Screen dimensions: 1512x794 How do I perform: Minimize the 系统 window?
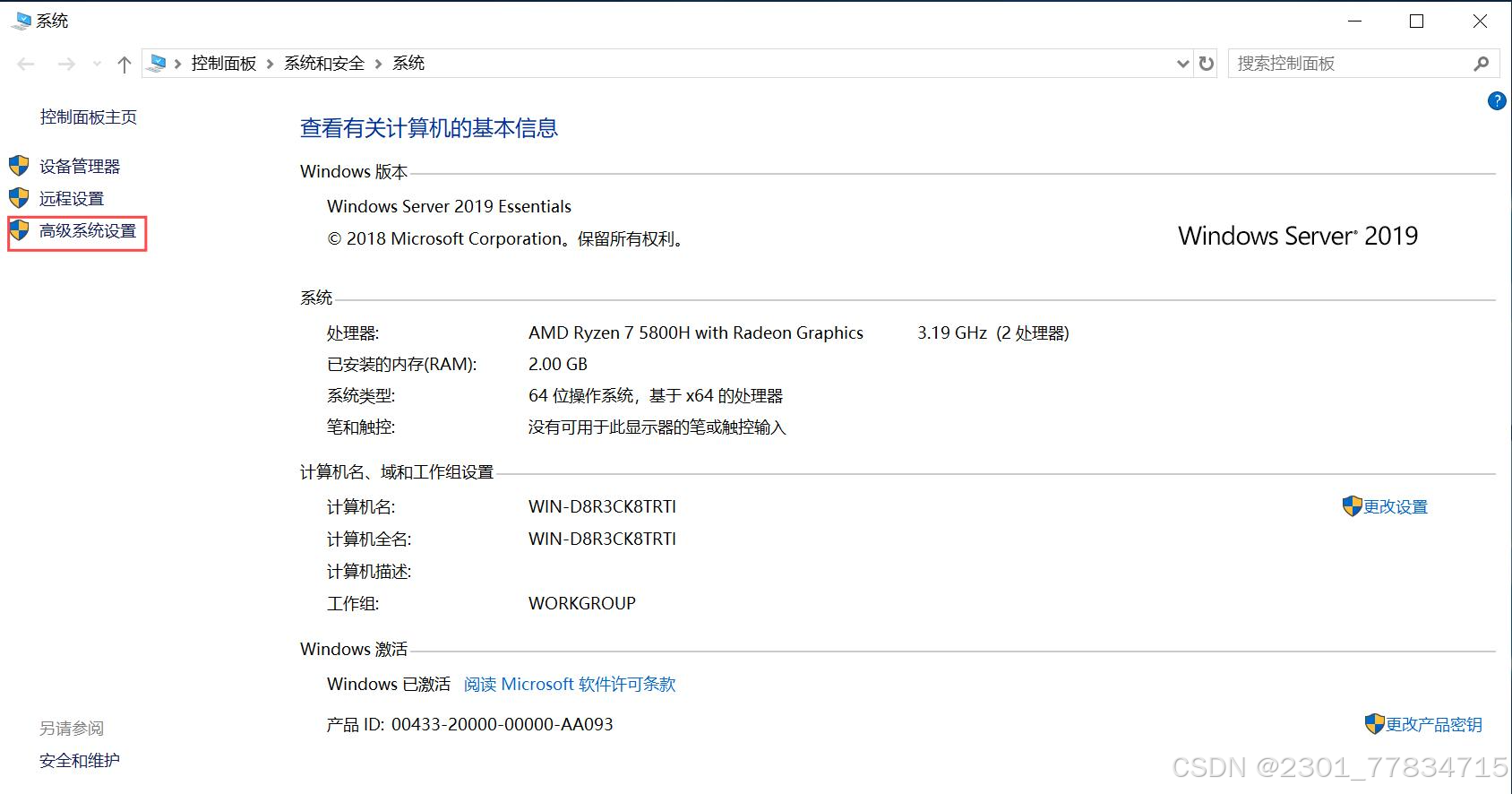1354,21
